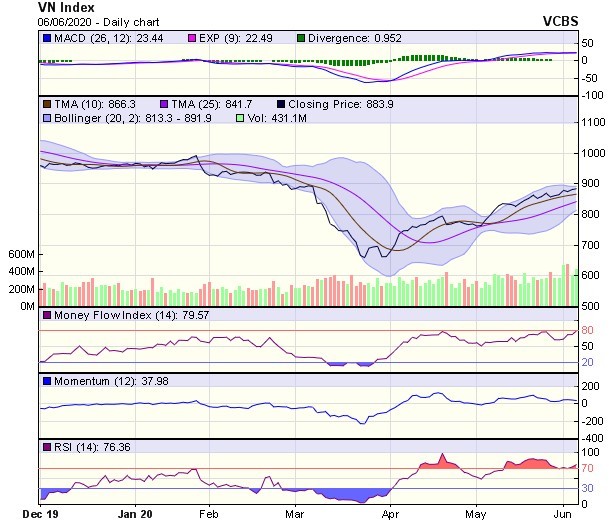609x525 pixels.
Task: Click the blue MACD legend square
Action: pyautogui.click(x=46, y=39)
